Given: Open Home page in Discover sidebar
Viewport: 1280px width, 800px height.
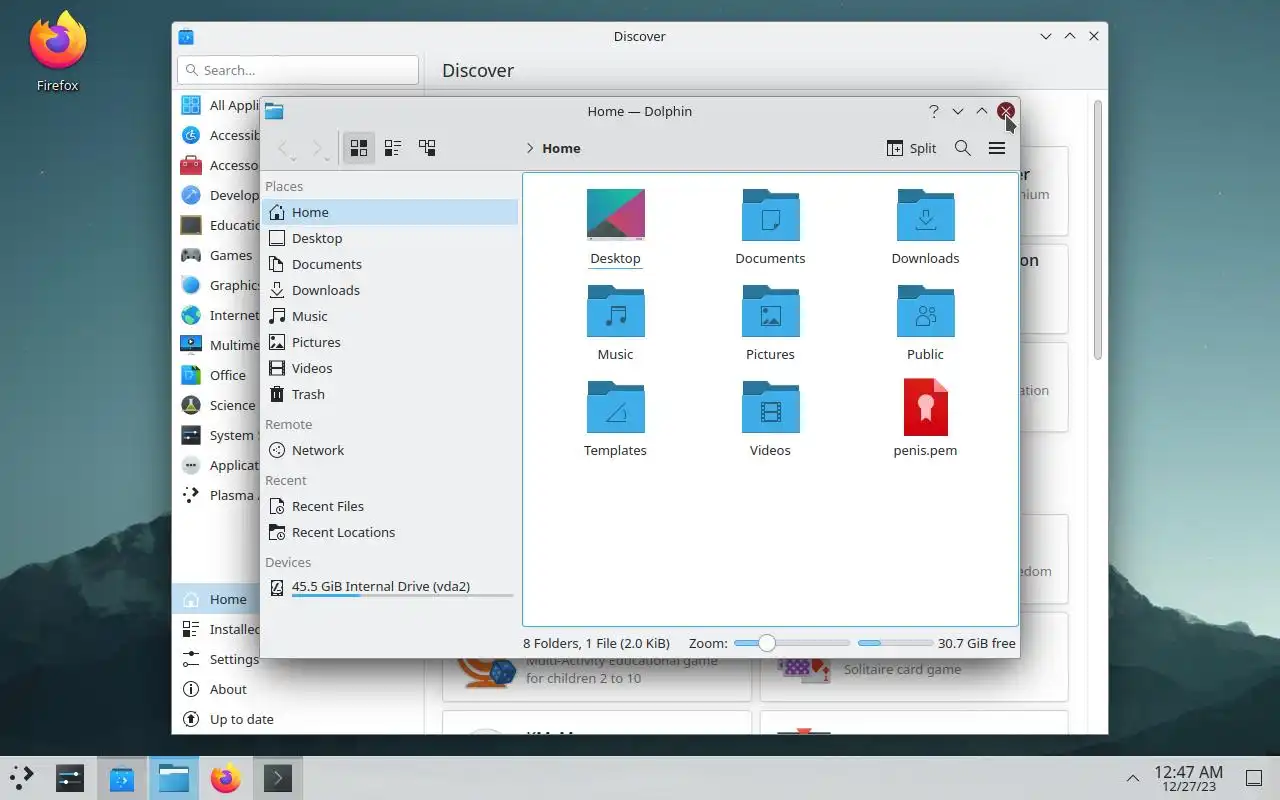Looking at the screenshot, I should coord(217,599).
